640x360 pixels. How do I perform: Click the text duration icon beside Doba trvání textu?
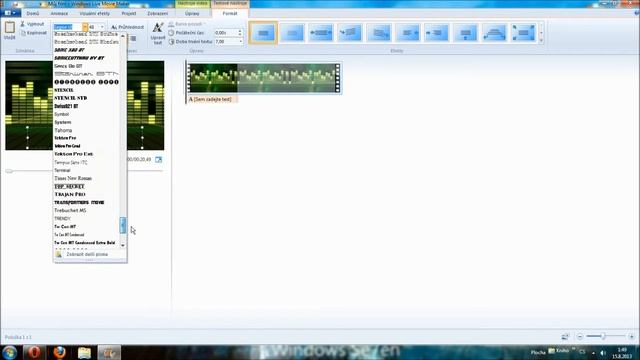(171, 42)
